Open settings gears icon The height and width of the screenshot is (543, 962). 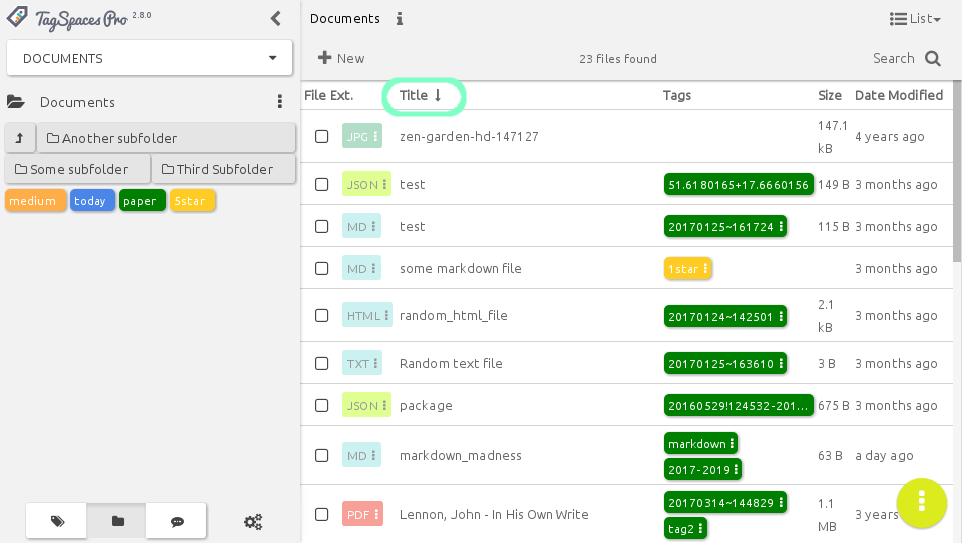click(x=253, y=522)
